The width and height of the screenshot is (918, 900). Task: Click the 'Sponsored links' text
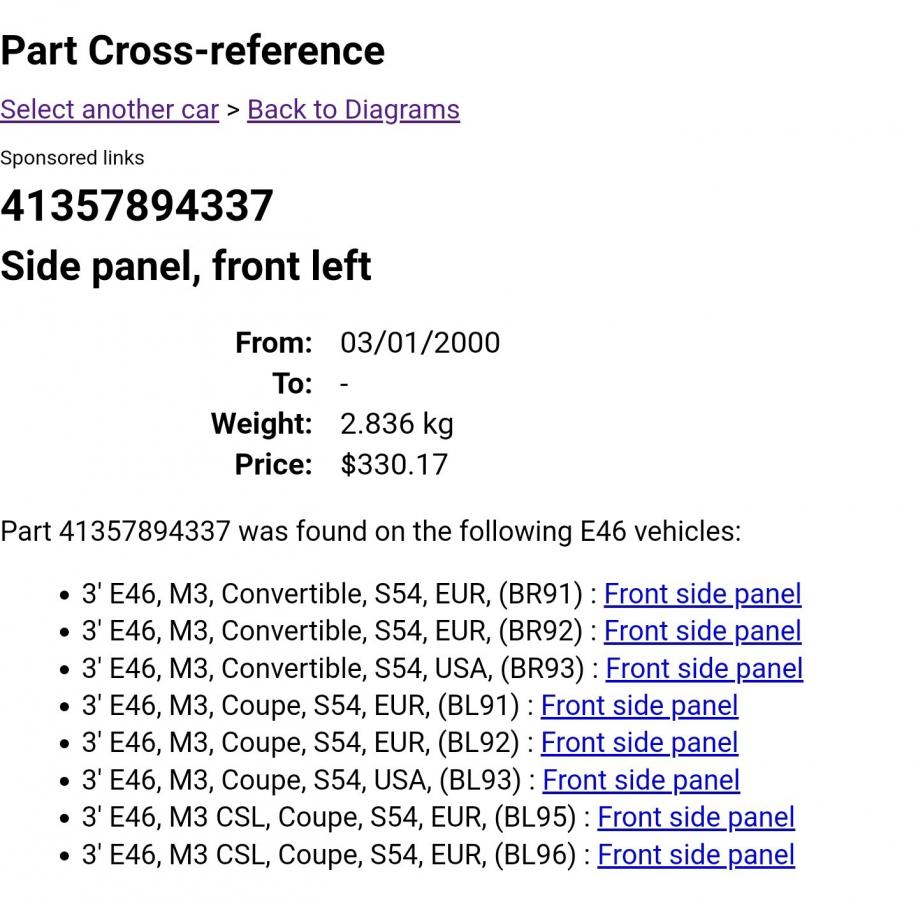coord(72,158)
